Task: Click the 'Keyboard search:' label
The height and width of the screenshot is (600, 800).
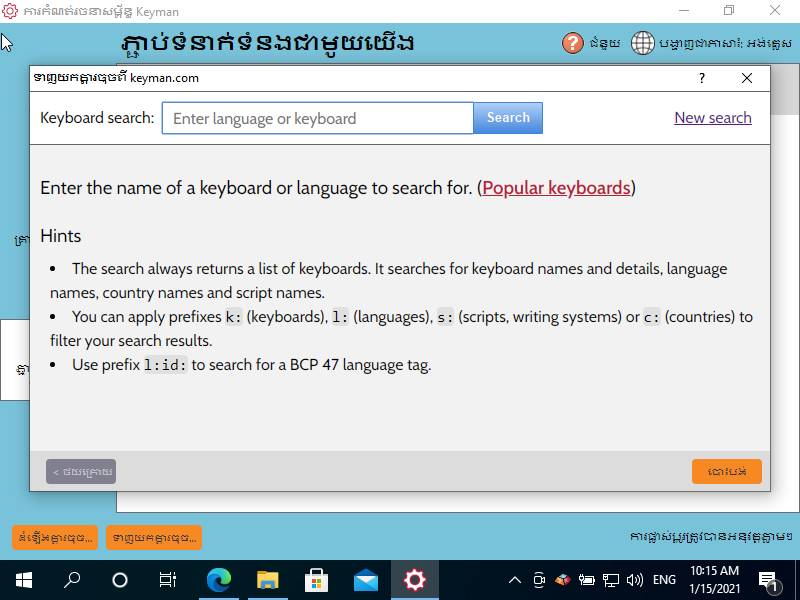Action: [x=97, y=118]
